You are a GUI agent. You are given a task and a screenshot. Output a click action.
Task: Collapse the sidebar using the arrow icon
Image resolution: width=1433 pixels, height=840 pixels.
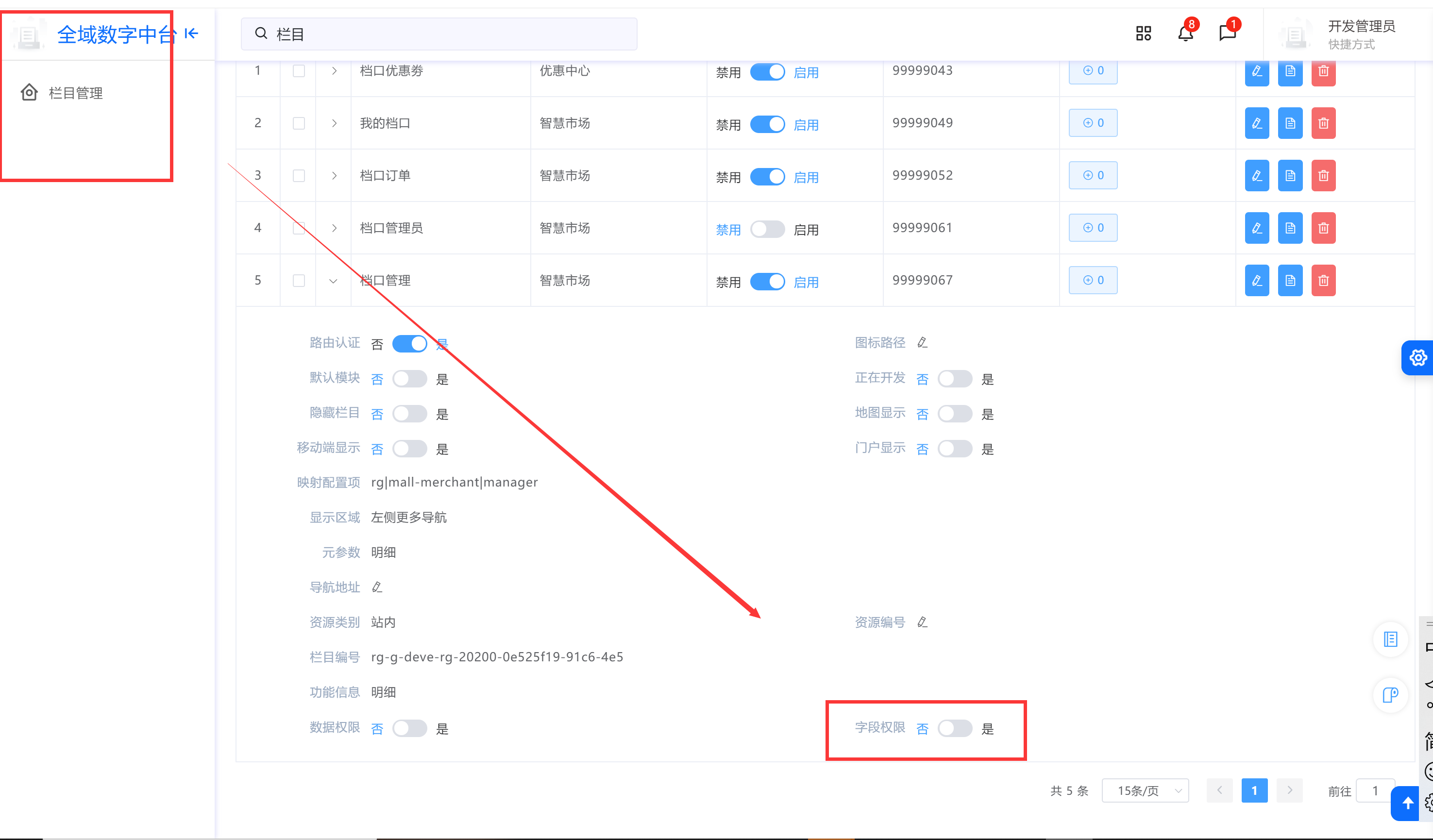192,34
